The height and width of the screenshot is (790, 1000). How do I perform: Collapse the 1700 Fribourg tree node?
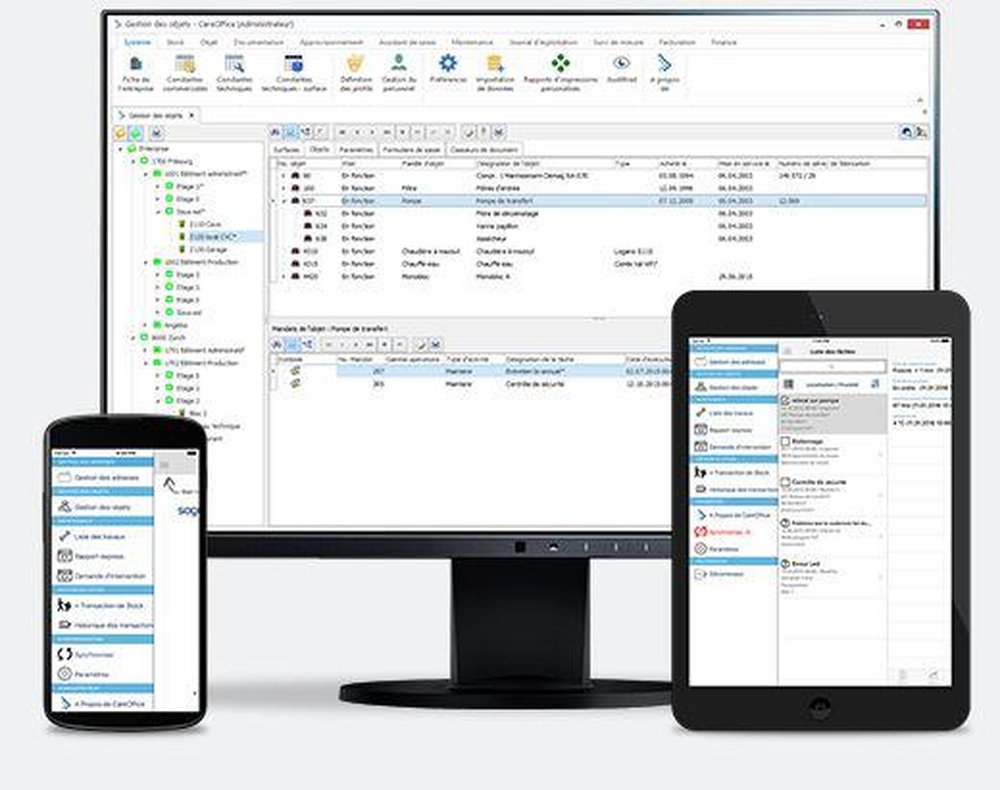pyautogui.click(x=133, y=161)
